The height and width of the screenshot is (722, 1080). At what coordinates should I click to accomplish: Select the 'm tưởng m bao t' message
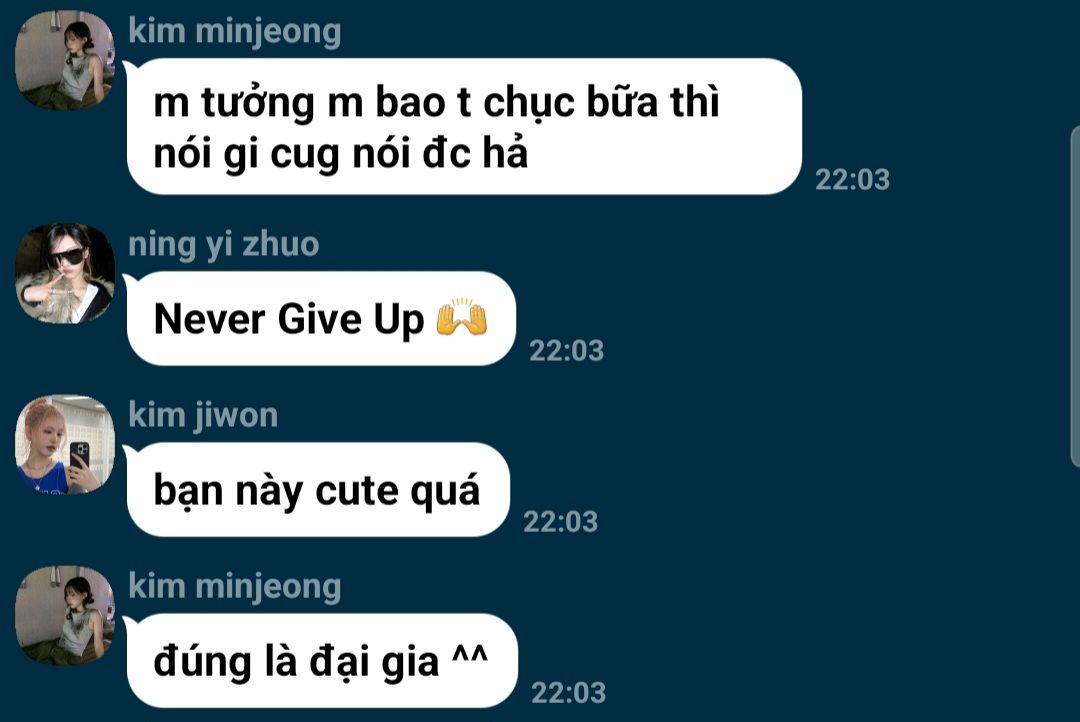click(x=464, y=127)
